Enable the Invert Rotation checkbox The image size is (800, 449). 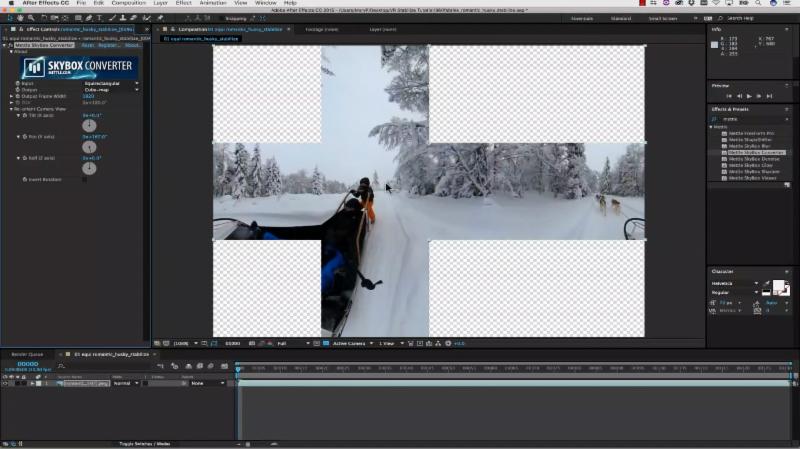click(85, 179)
